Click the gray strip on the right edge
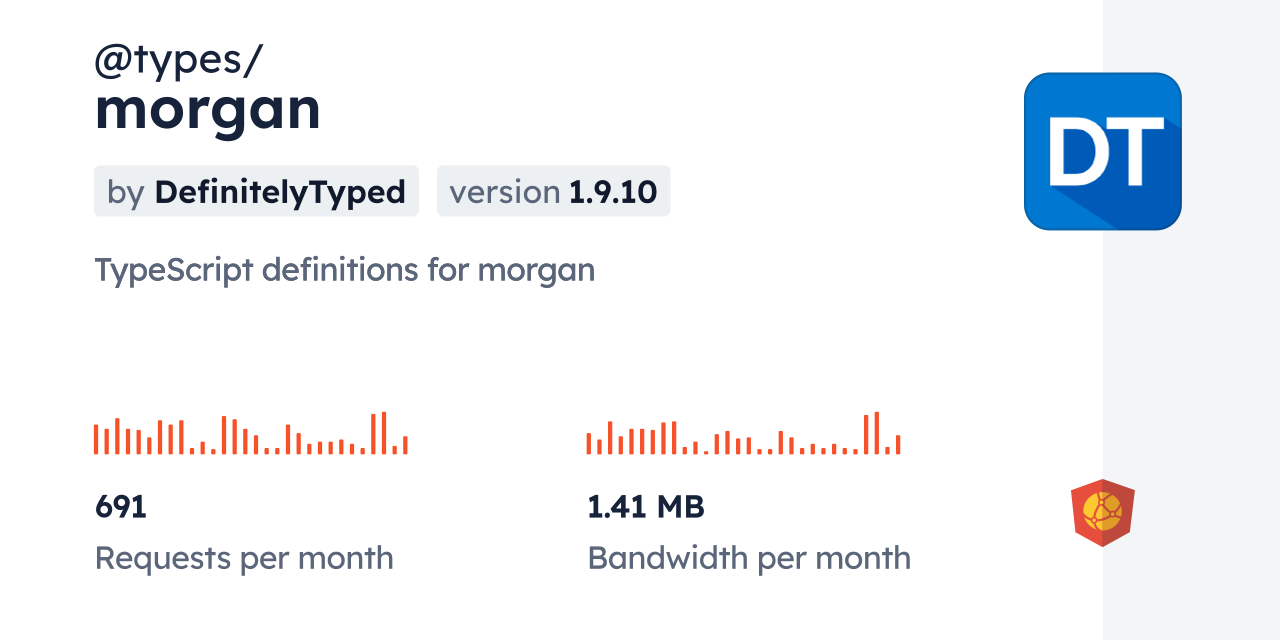Image resolution: width=1280 pixels, height=640 pixels. [x=1191, y=320]
